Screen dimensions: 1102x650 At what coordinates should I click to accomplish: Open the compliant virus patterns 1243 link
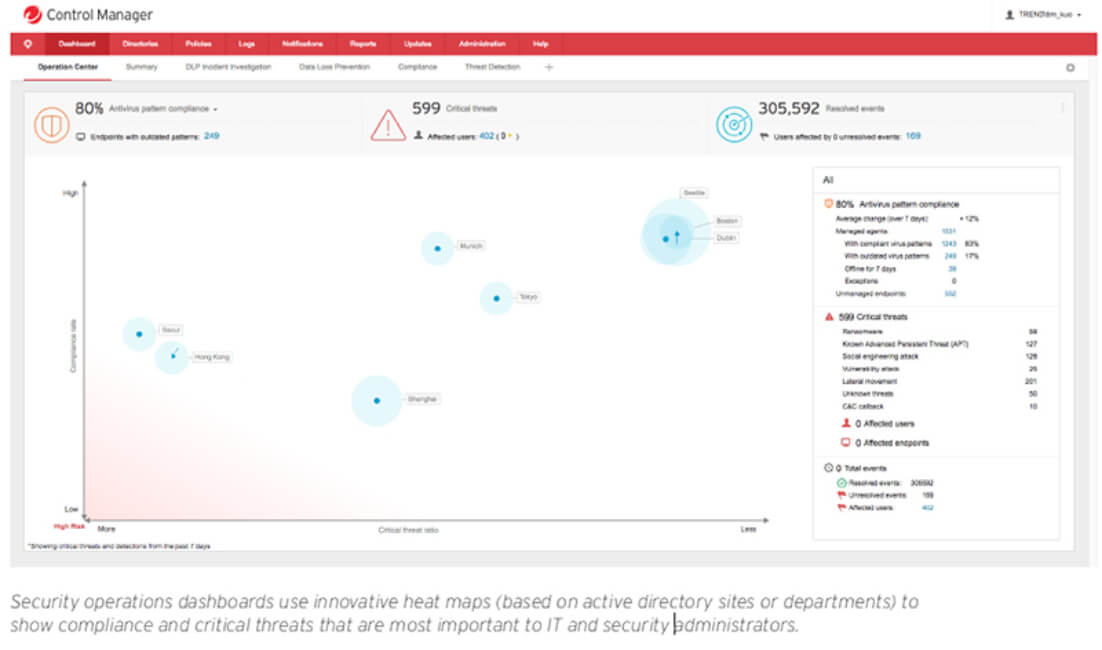(949, 244)
